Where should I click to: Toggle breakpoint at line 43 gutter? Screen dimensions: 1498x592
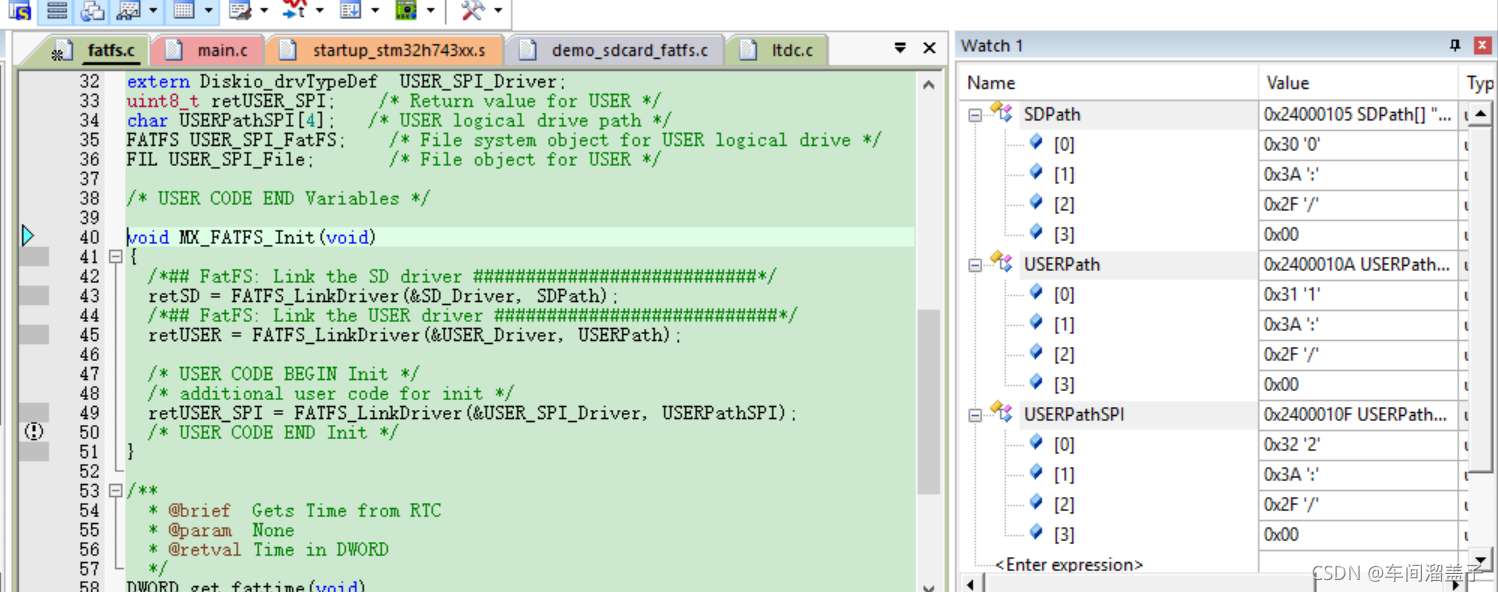(x=34, y=296)
